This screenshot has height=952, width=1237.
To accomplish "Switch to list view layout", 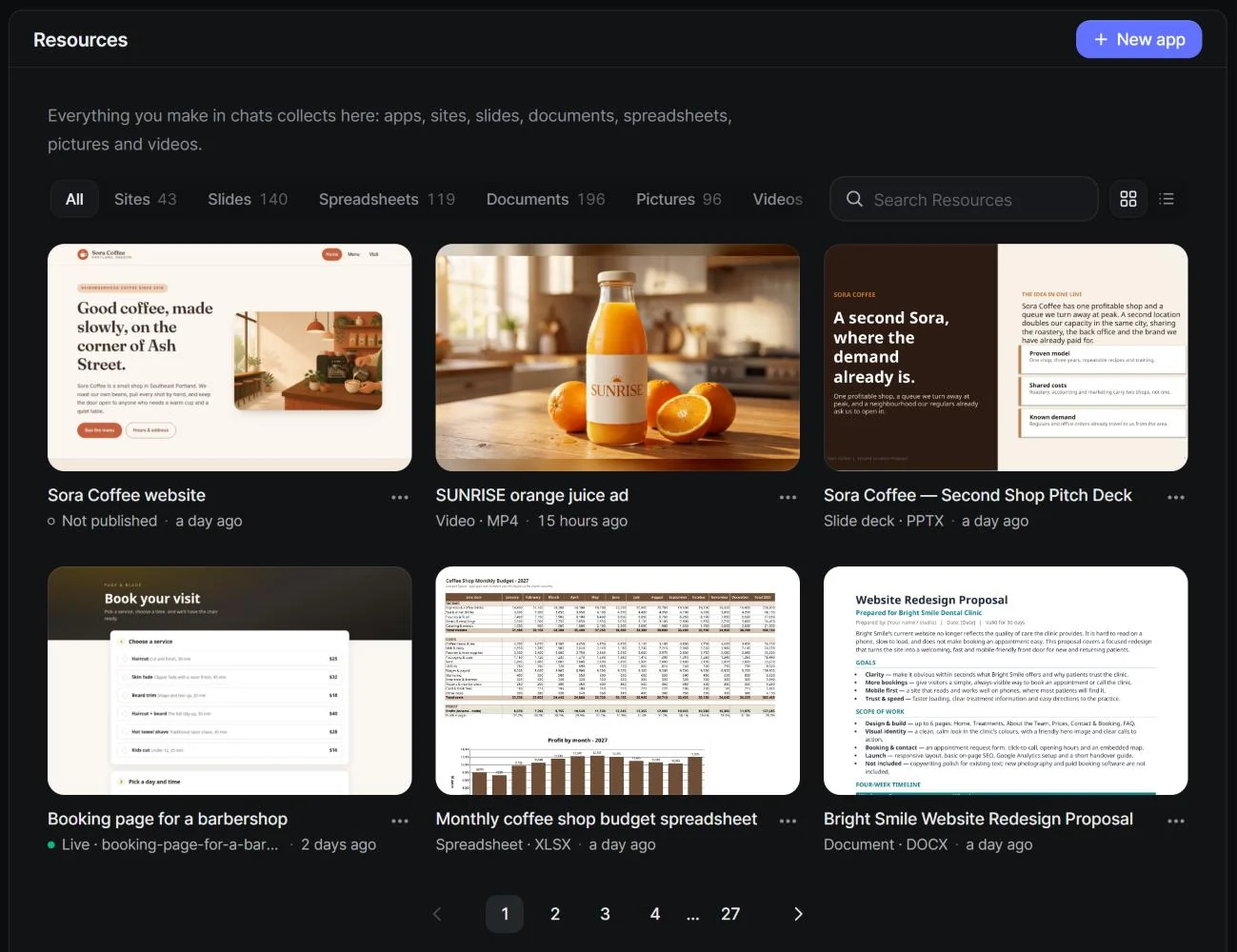I will [x=1167, y=199].
